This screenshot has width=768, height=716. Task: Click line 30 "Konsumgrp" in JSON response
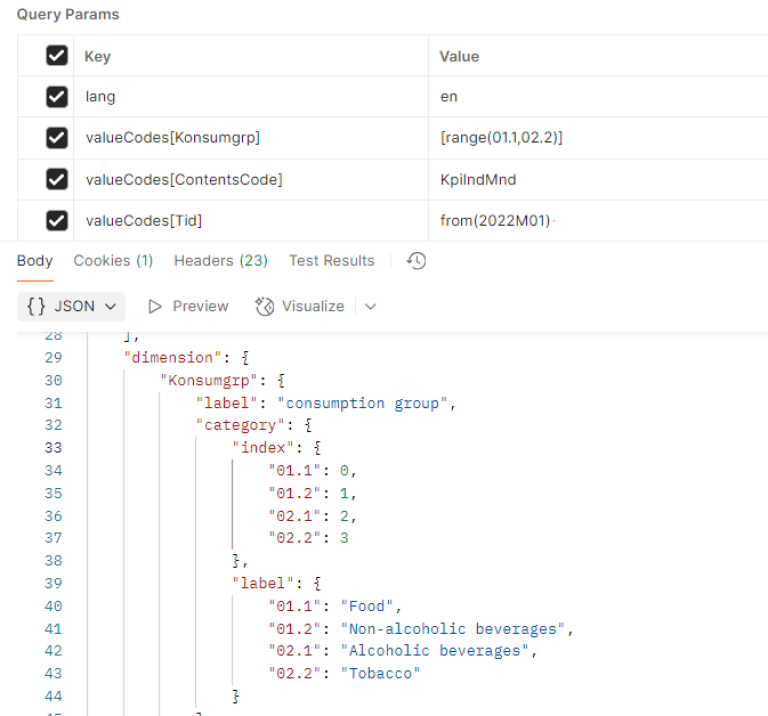[x=215, y=380]
